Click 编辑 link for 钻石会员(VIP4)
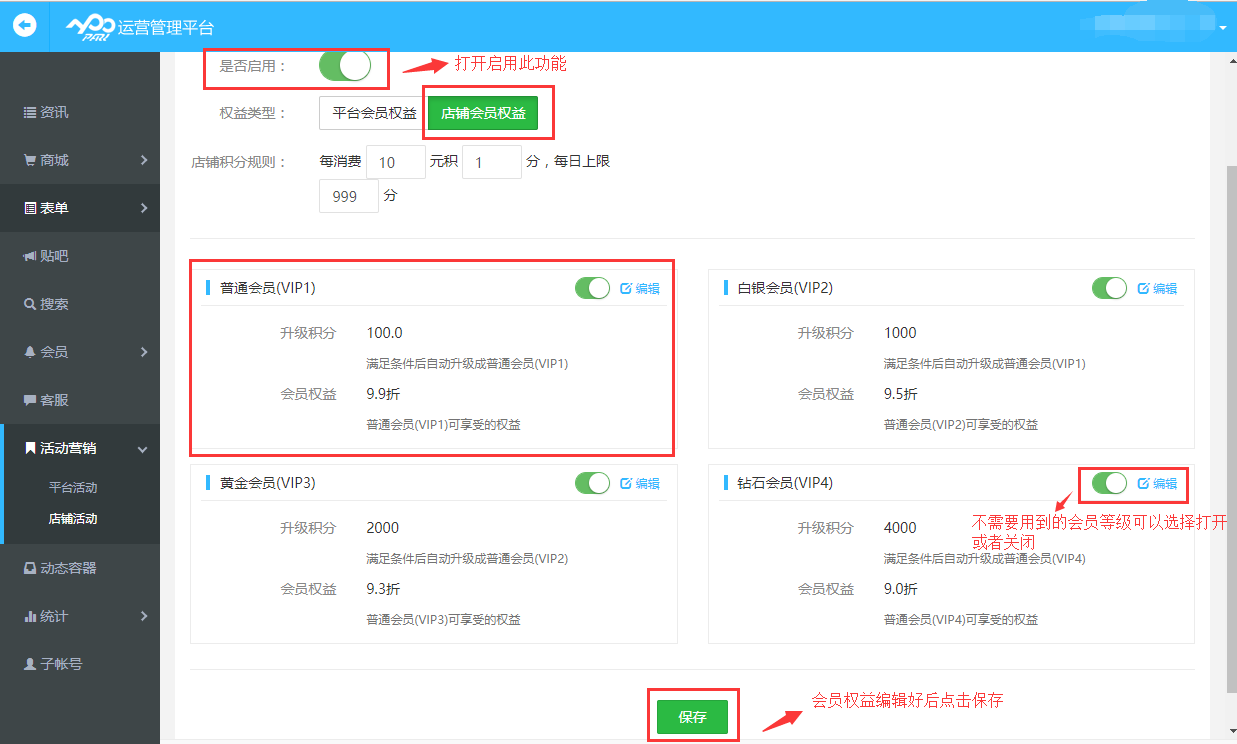 (x=1157, y=483)
